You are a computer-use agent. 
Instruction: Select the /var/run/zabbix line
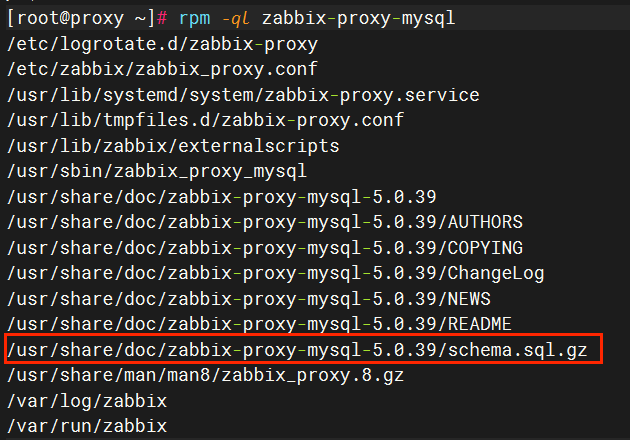[87, 426]
